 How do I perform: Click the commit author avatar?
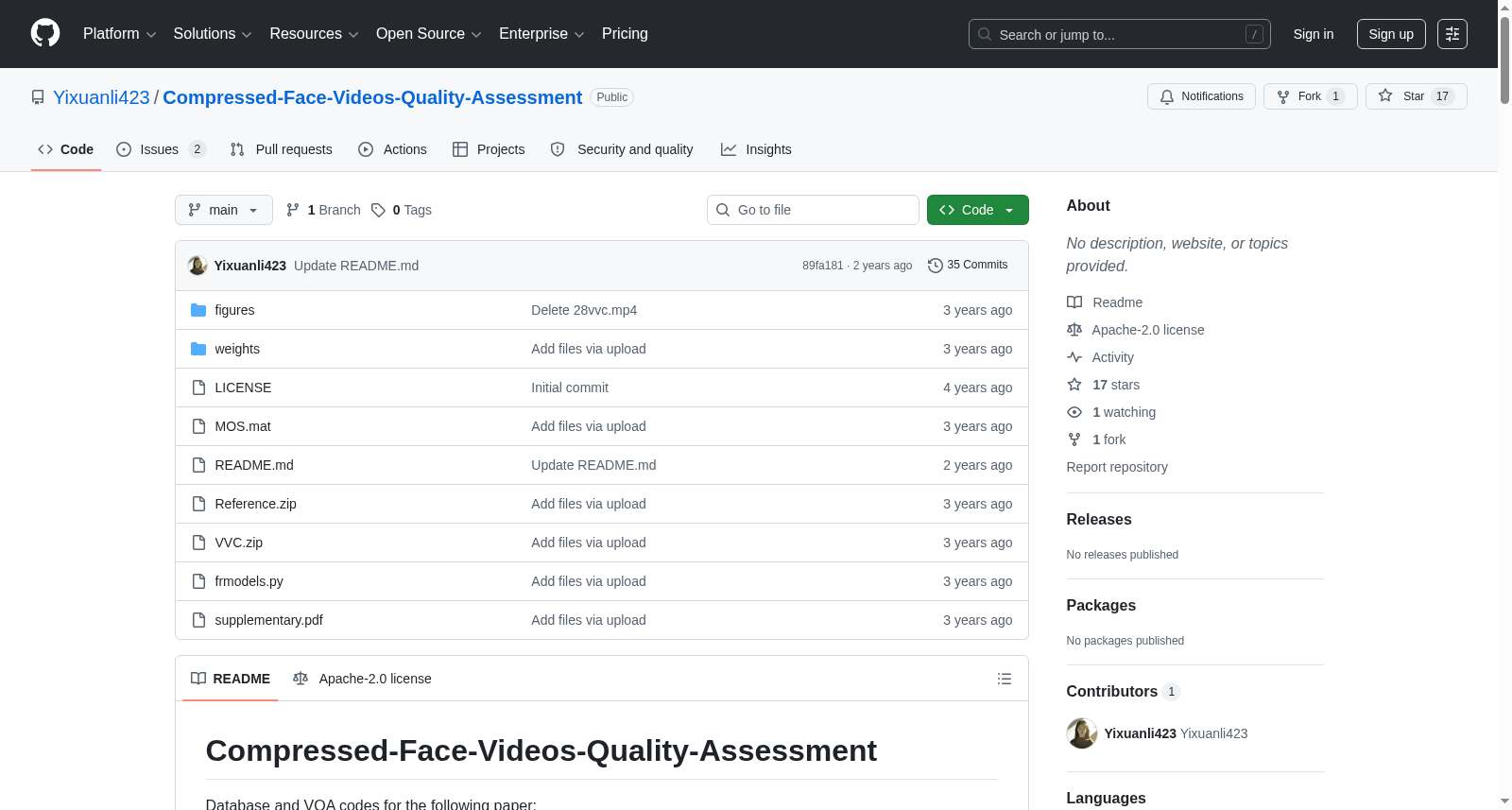[x=198, y=266]
